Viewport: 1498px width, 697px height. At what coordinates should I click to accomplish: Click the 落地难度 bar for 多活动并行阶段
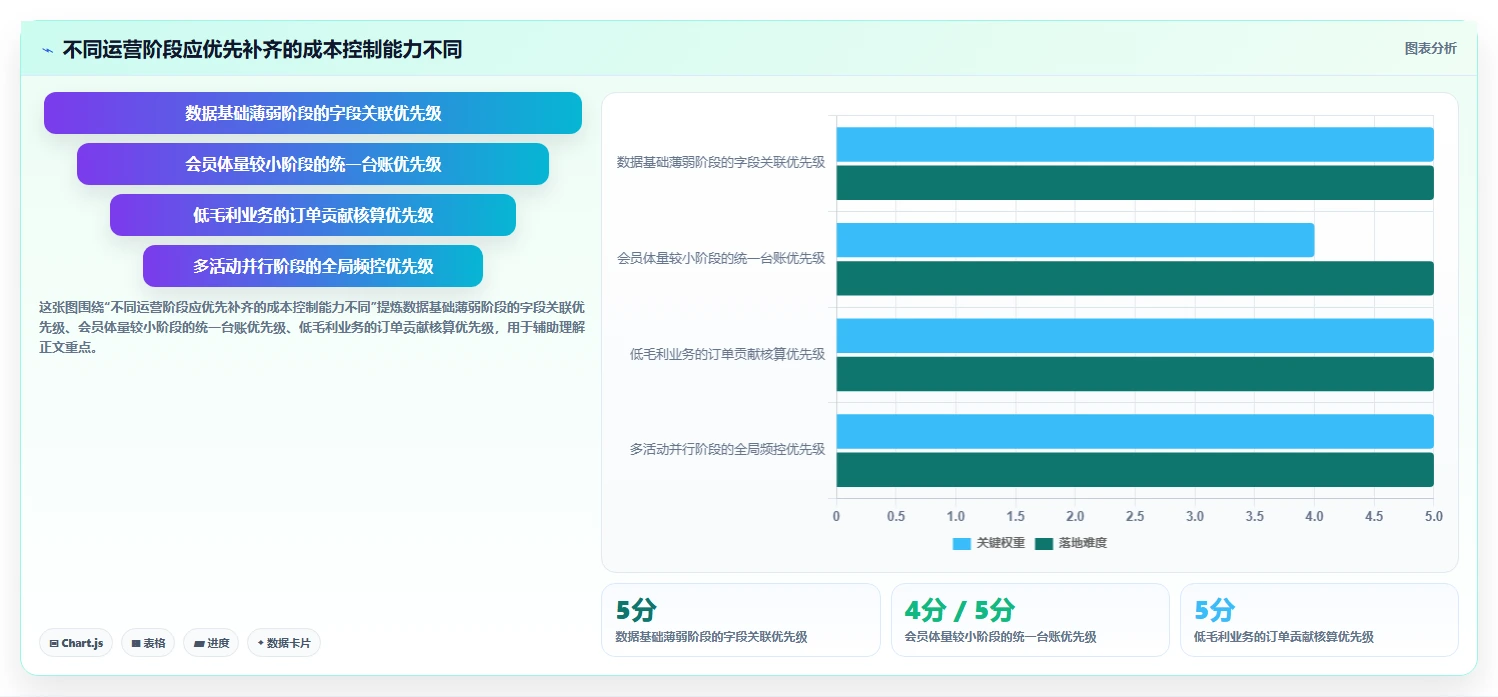pyautogui.click(x=1135, y=470)
